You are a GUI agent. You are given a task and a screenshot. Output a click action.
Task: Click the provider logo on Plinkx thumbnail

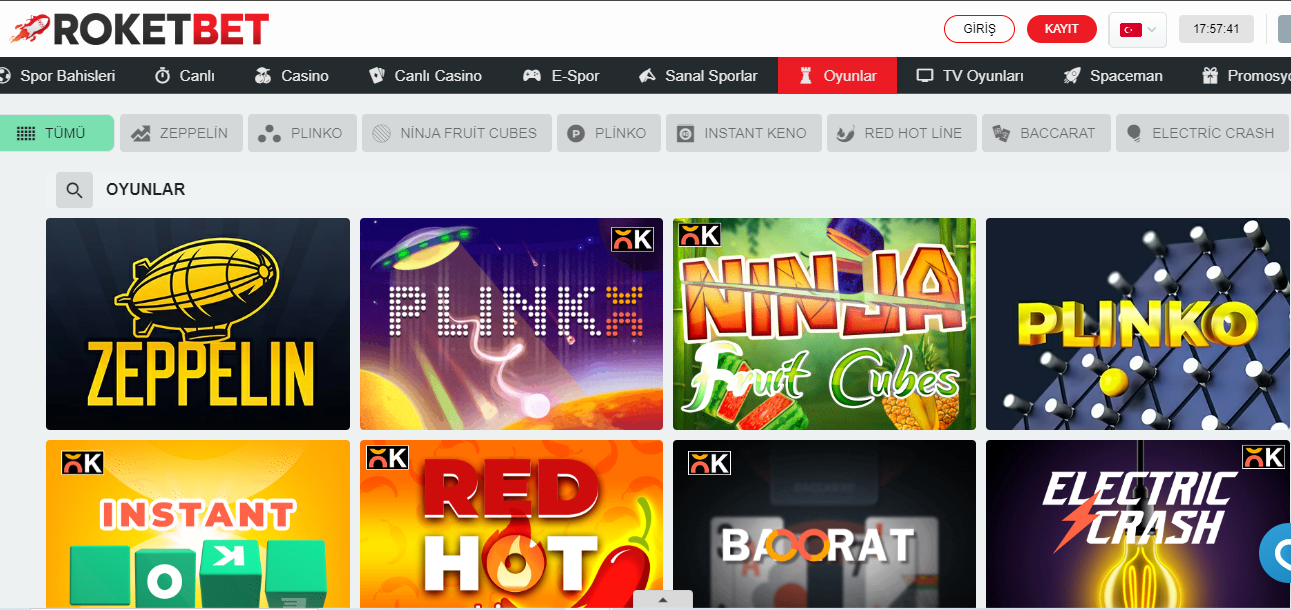[632, 239]
